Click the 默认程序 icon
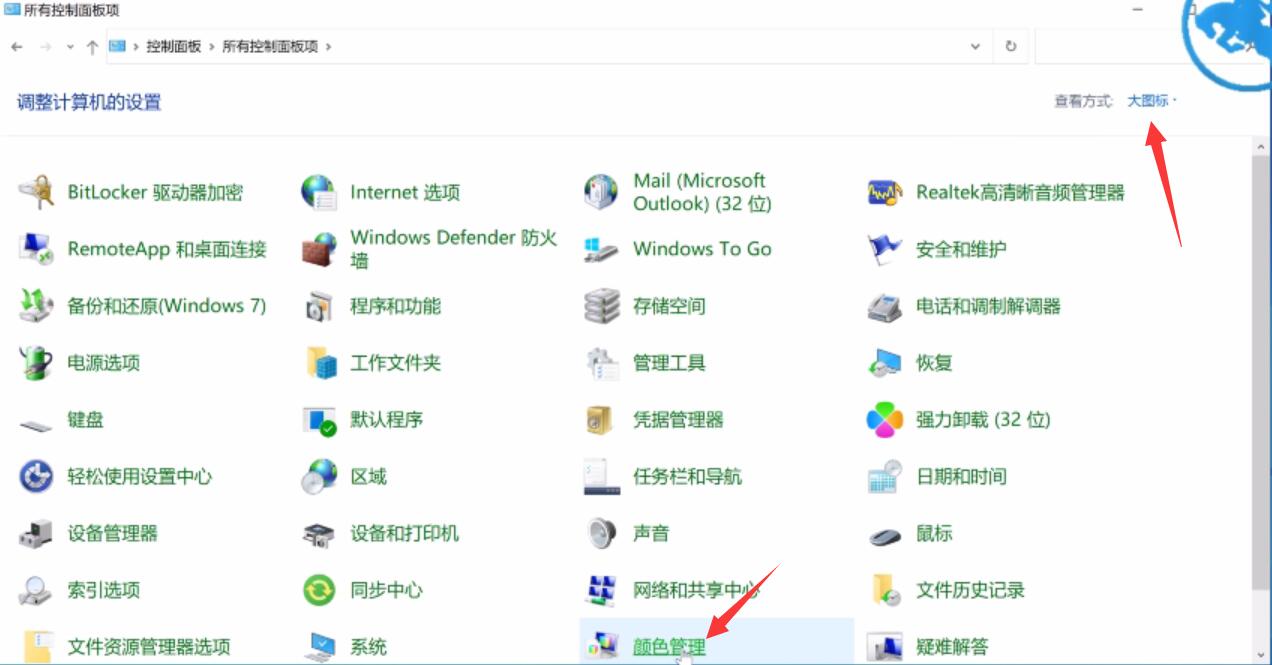Image resolution: width=1272 pixels, height=665 pixels. coord(319,420)
